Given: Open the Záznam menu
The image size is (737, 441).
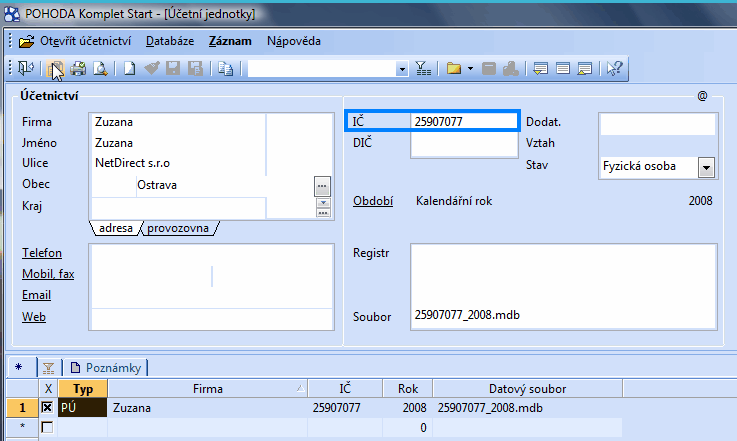Looking at the screenshot, I should [x=230, y=41].
